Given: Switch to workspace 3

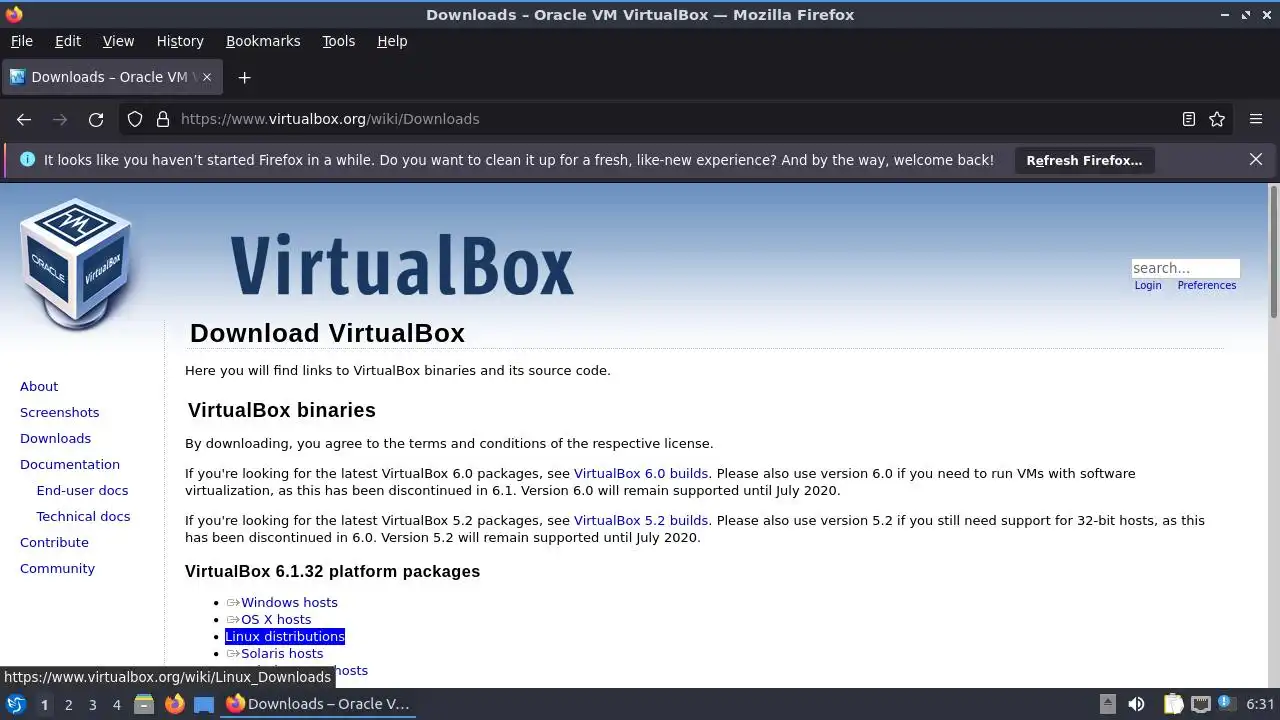Looking at the screenshot, I should pos(92,704).
